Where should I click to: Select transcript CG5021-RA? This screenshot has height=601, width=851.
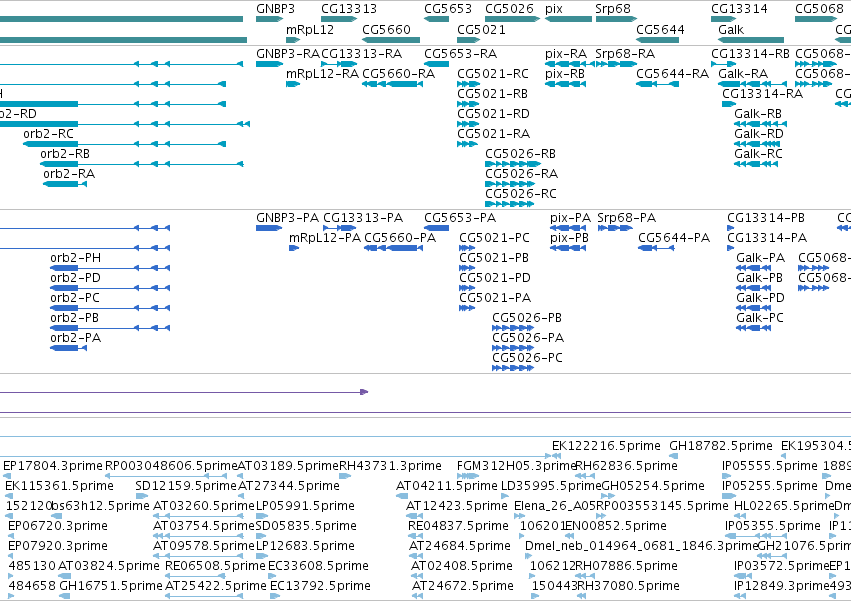click(493, 134)
